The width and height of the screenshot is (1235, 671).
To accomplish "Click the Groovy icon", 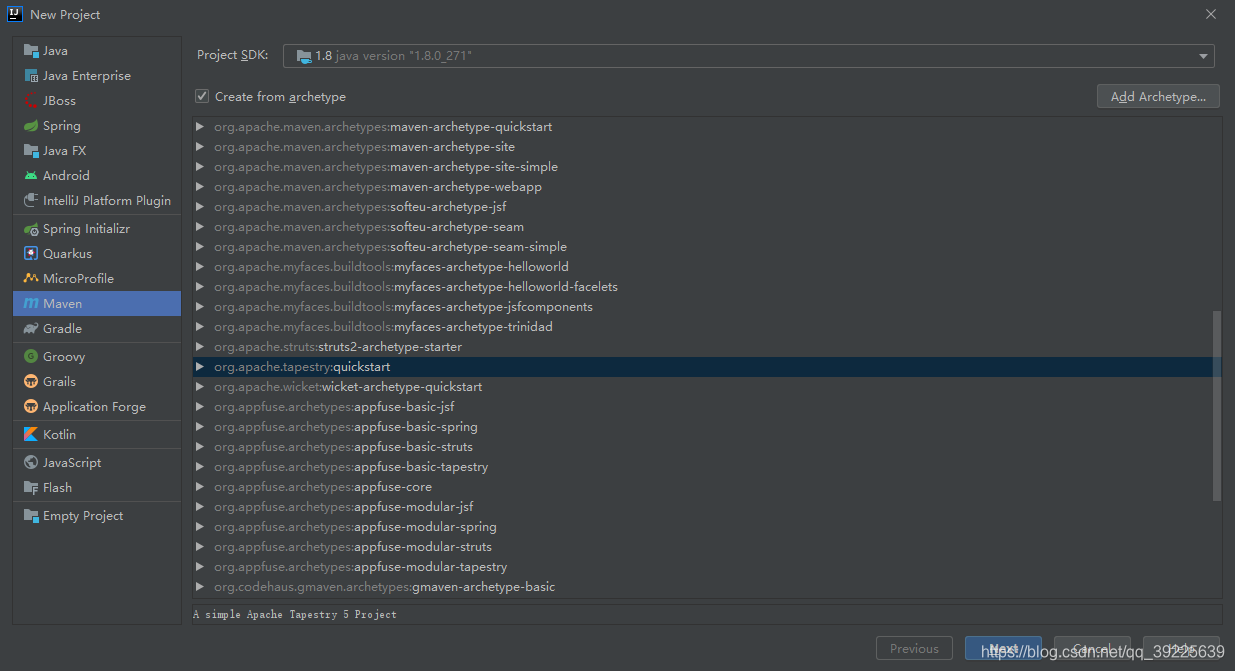I will 31,357.
